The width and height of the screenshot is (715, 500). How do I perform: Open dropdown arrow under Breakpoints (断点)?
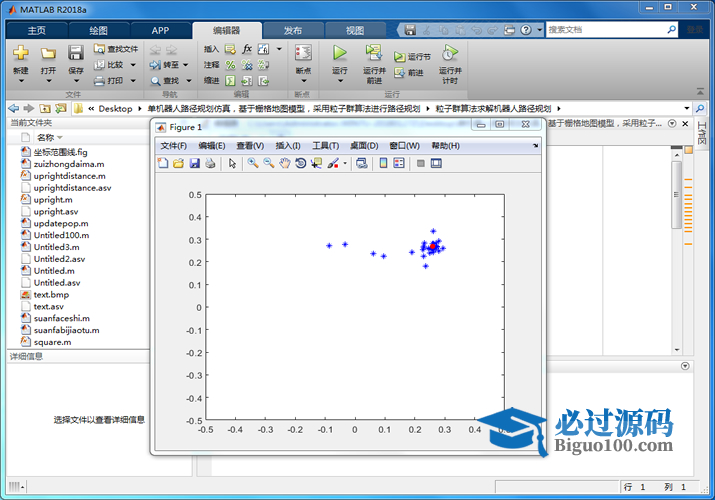[303, 81]
